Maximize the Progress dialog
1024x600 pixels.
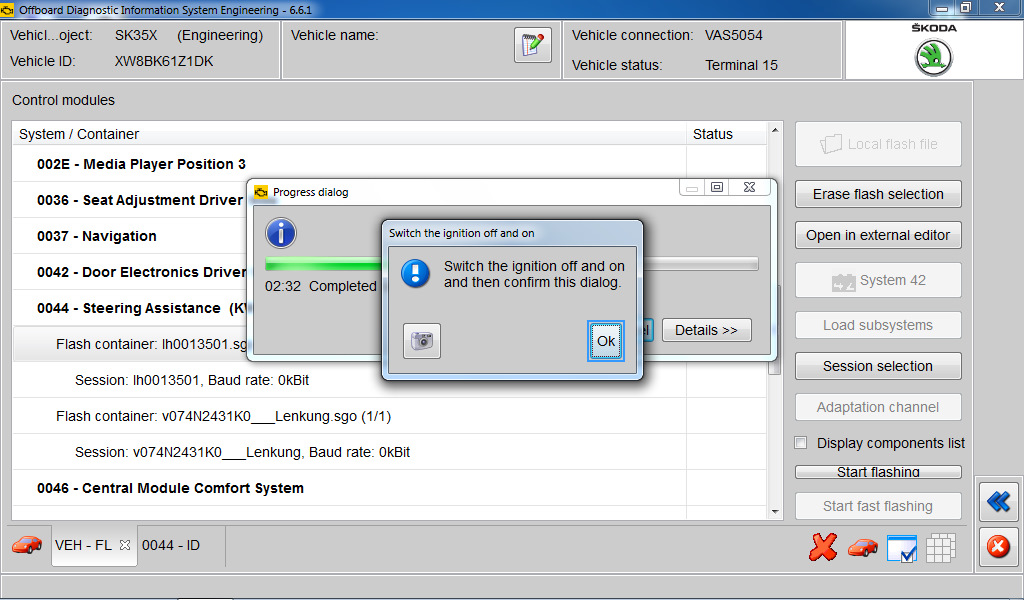click(x=716, y=187)
